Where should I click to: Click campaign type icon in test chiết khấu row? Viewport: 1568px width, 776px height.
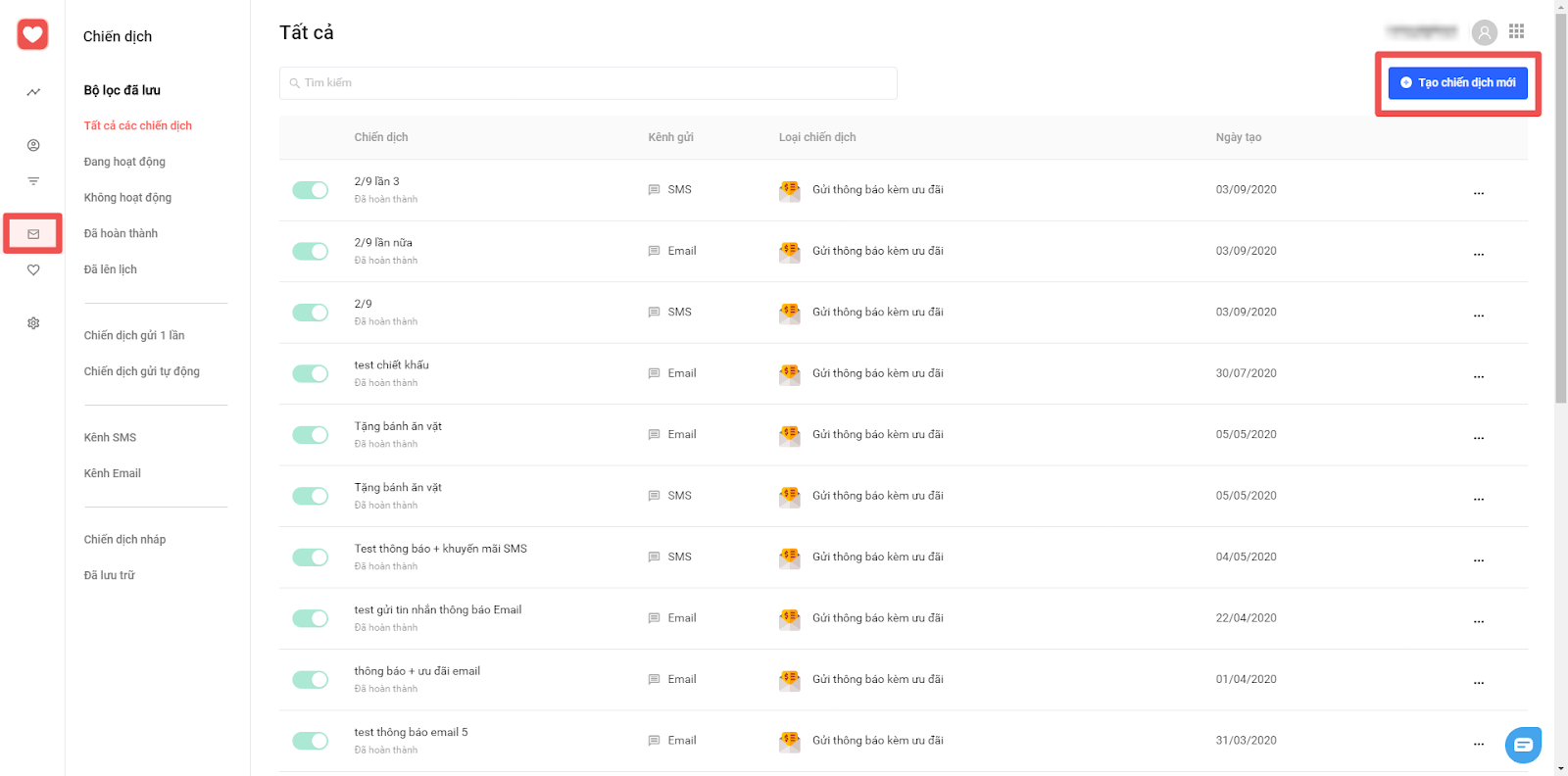click(790, 374)
